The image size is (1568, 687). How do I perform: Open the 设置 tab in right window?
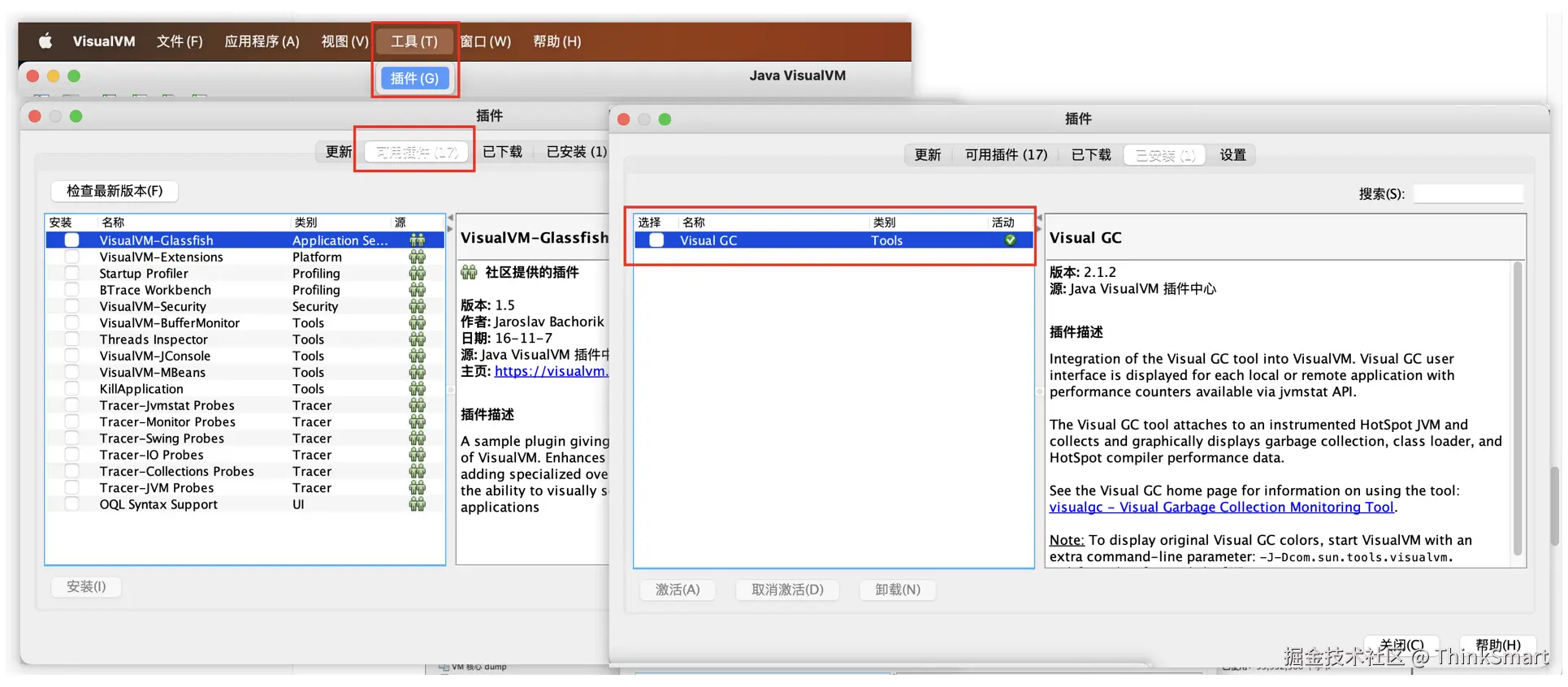[1232, 154]
